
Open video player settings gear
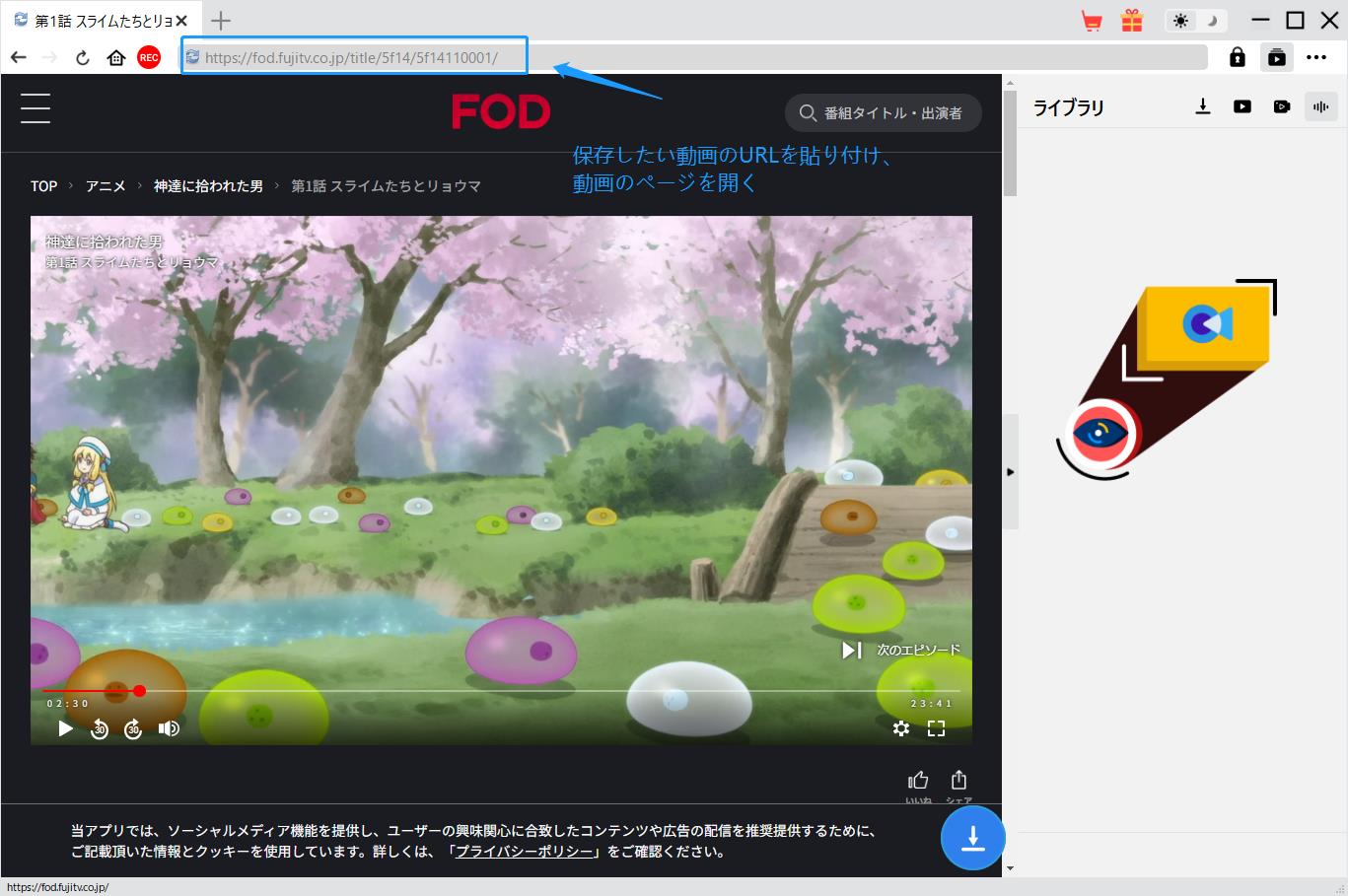pyautogui.click(x=901, y=728)
